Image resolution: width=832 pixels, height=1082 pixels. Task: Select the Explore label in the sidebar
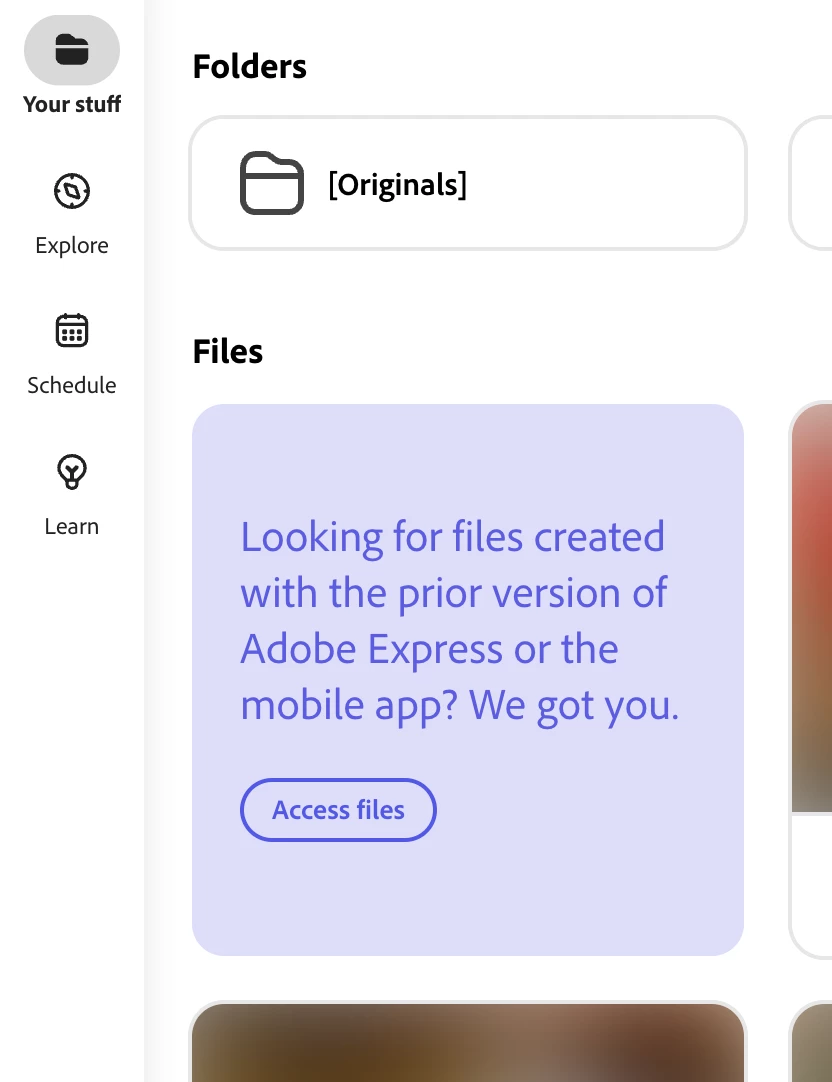[72, 246]
